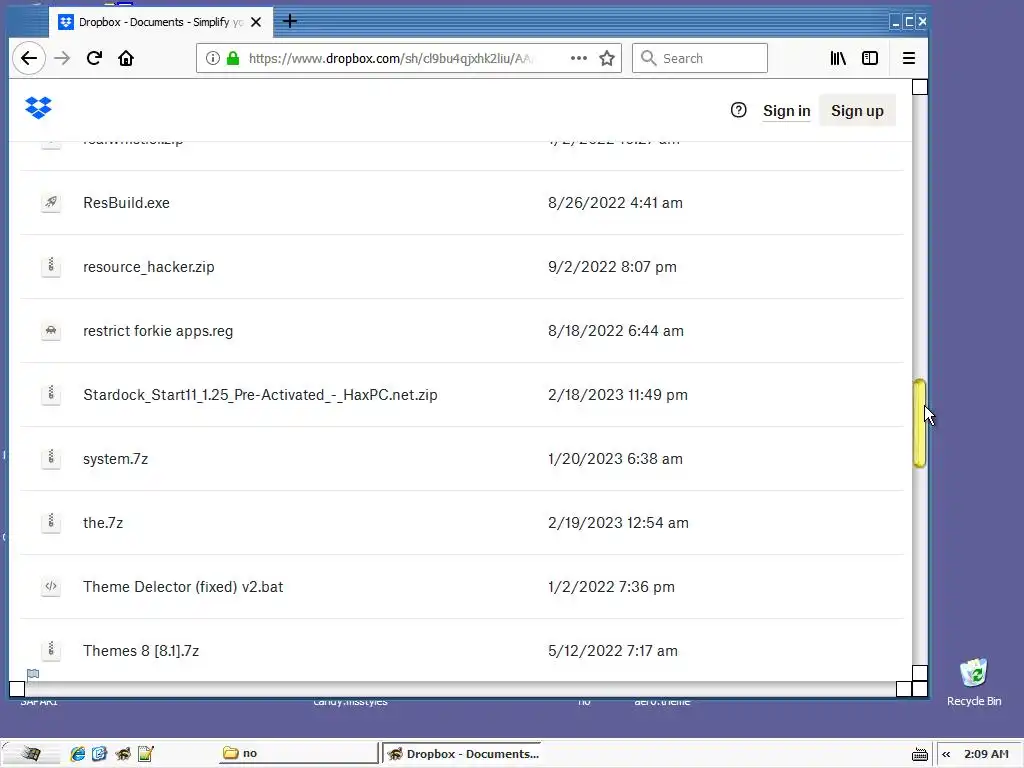The width and height of the screenshot is (1024, 768).
Task: Open the Start menu button
Action: point(30,754)
